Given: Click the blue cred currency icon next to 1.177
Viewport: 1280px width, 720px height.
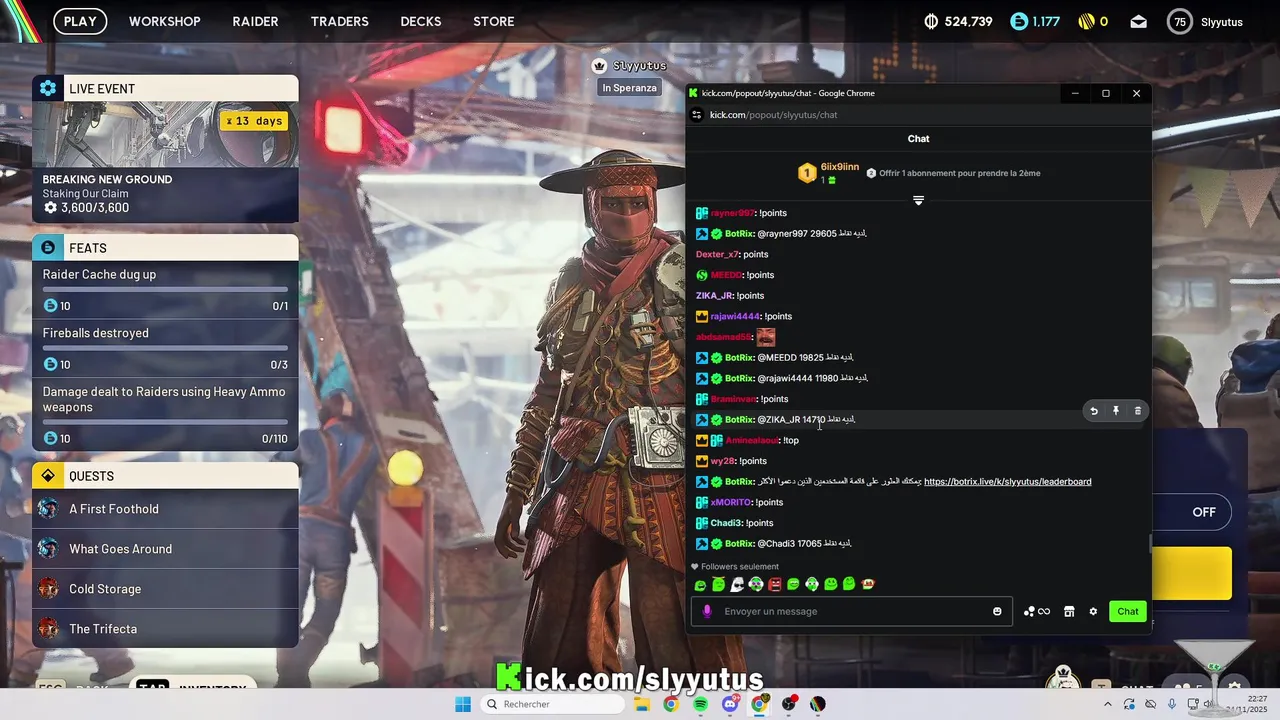Looking at the screenshot, I should 1019,21.
